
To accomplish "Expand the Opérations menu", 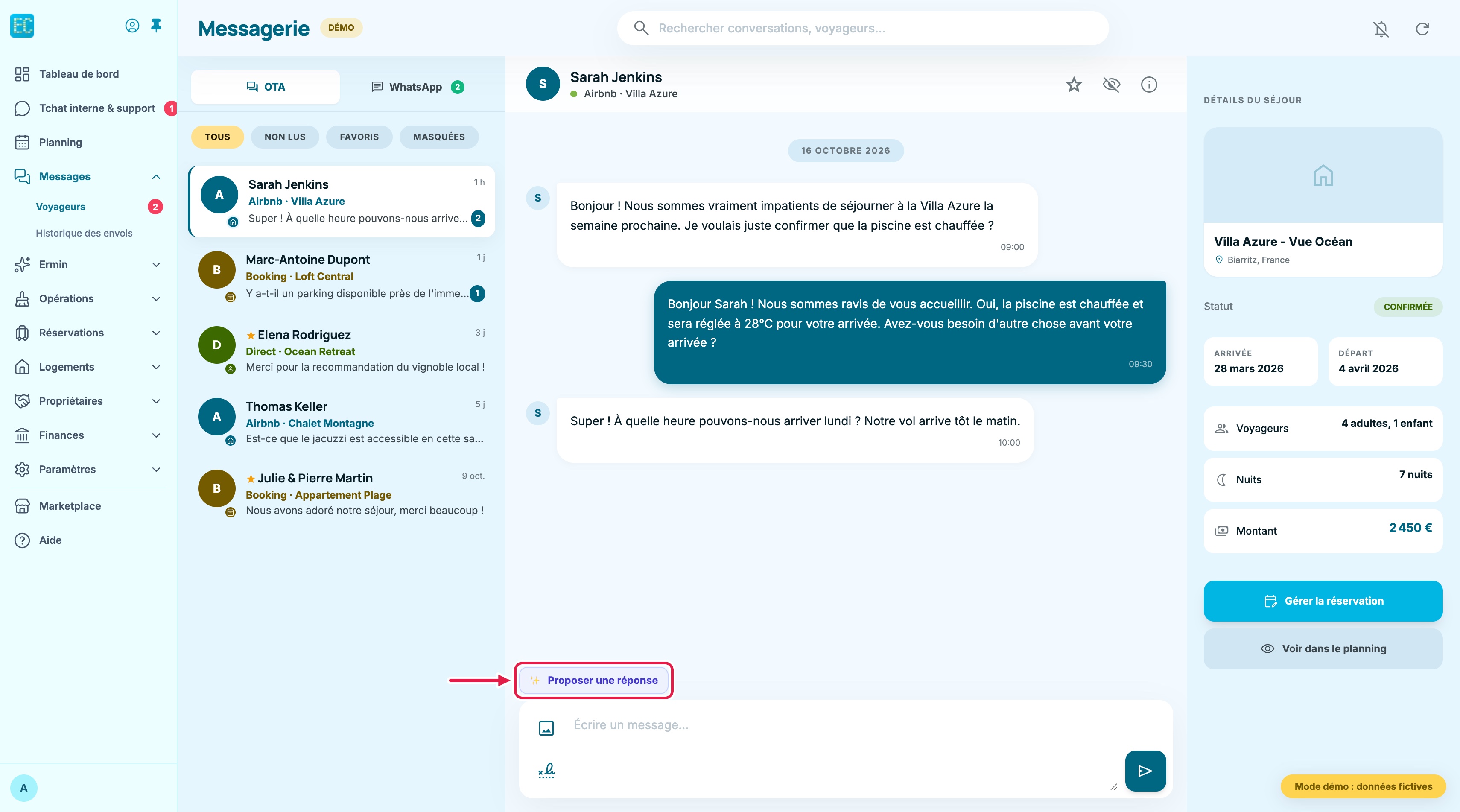I will 88,298.
